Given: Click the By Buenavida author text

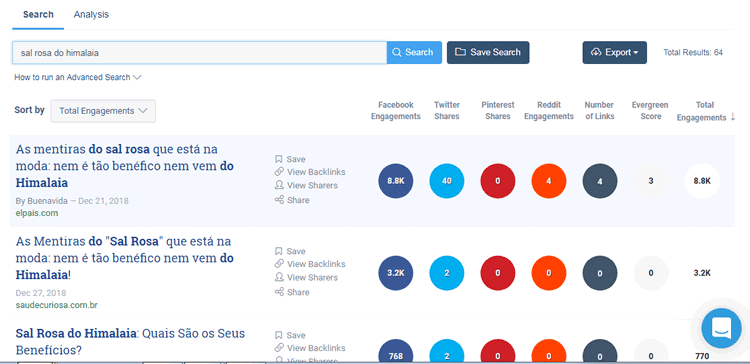Looking at the screenshot, I should [41, 201].
